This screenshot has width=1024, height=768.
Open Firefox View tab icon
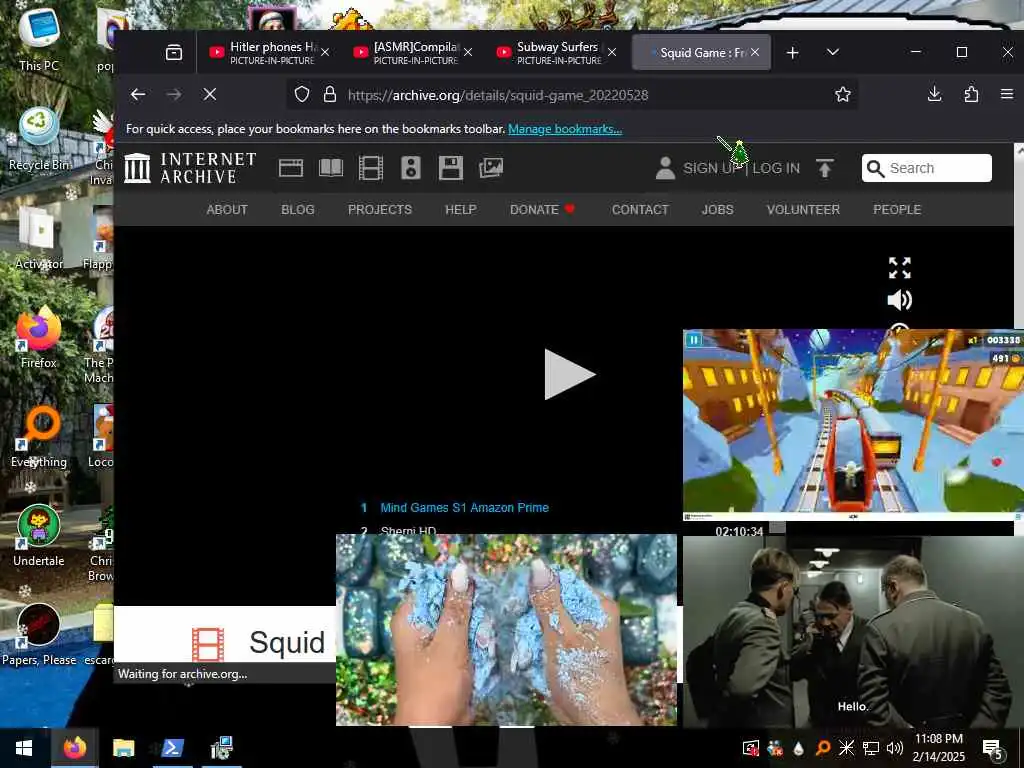[x=174, y=52]
